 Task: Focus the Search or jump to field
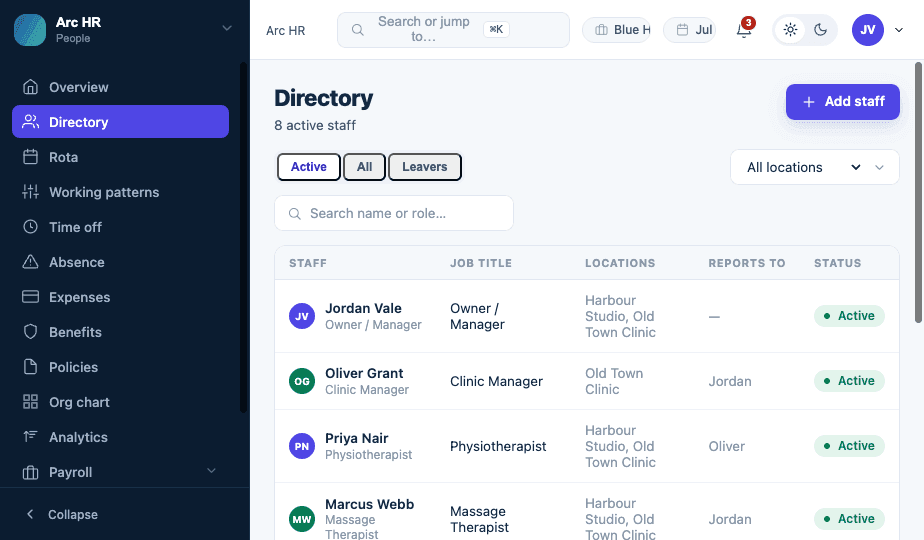(453, 29)
